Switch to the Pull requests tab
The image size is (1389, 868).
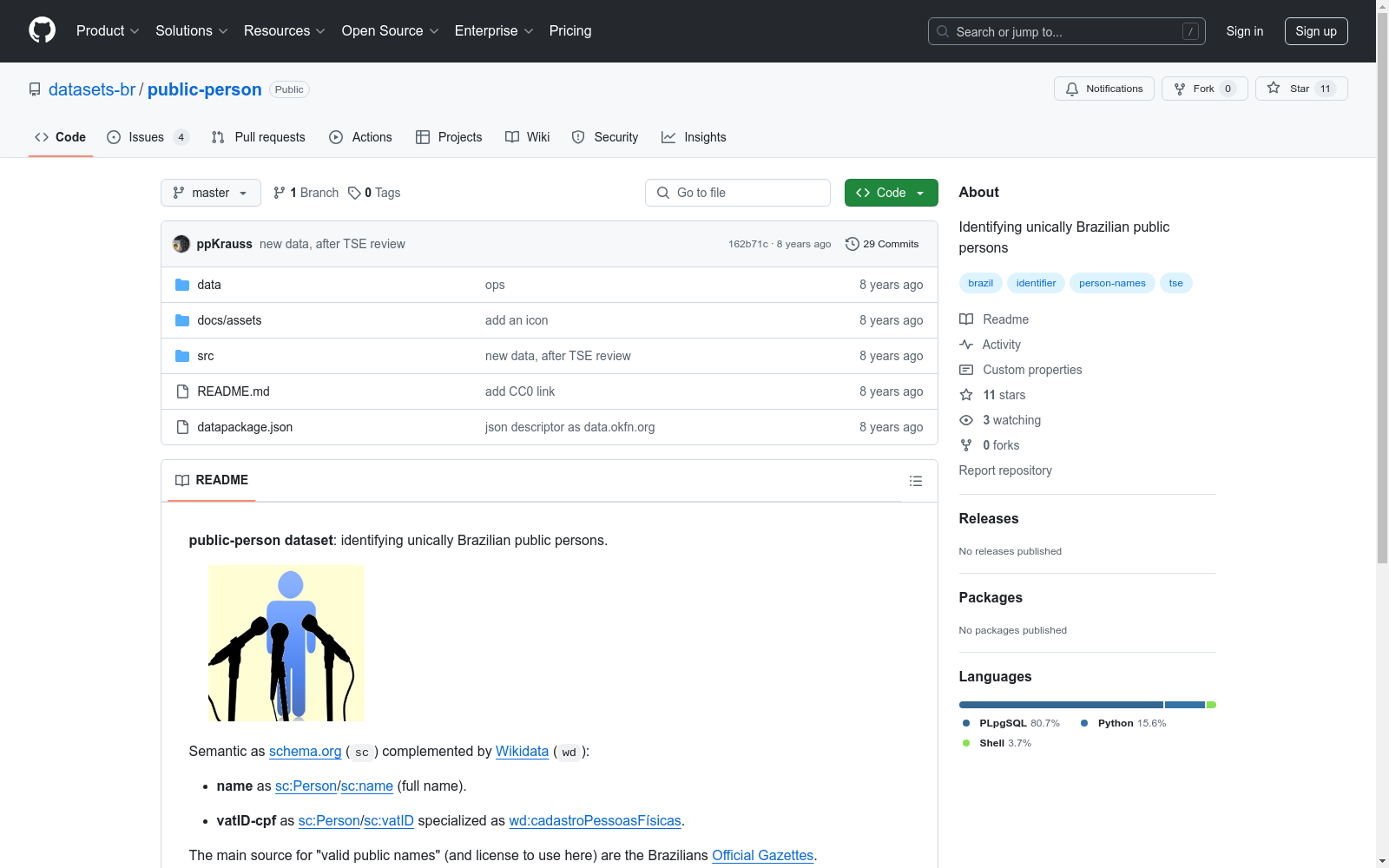tap(259, 137)
